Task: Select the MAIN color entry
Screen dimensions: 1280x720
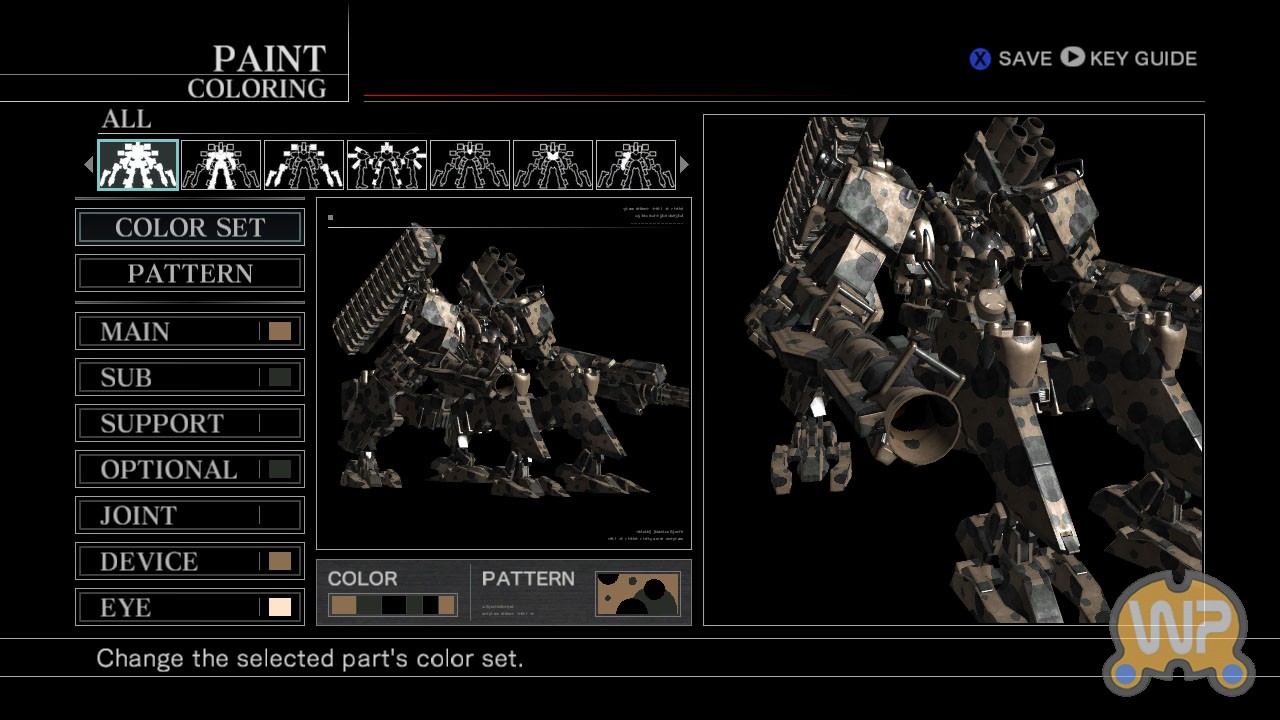Action: [x=190, y=332]
